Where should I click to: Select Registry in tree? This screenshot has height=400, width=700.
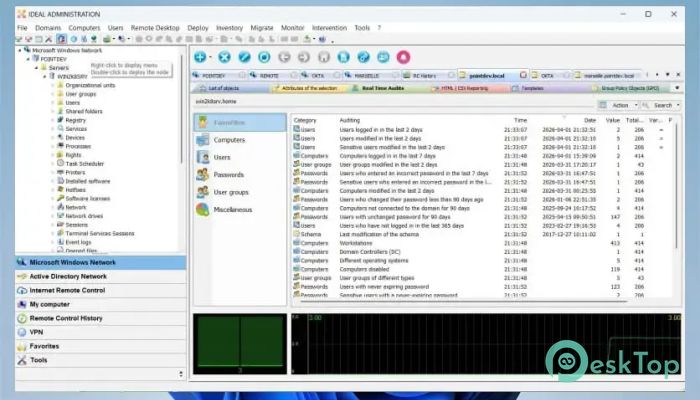[75, 120]
